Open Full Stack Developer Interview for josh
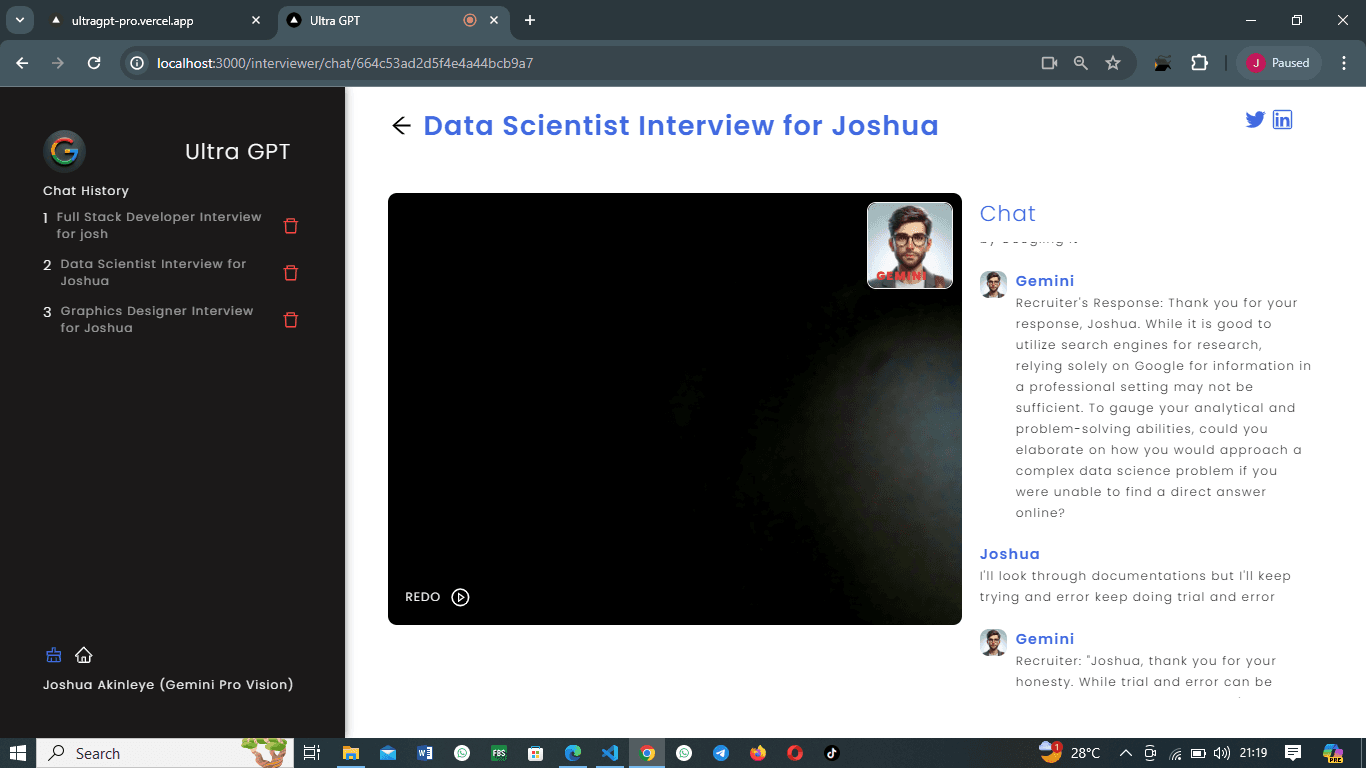The image size is (1366, 768). (159, 225)
